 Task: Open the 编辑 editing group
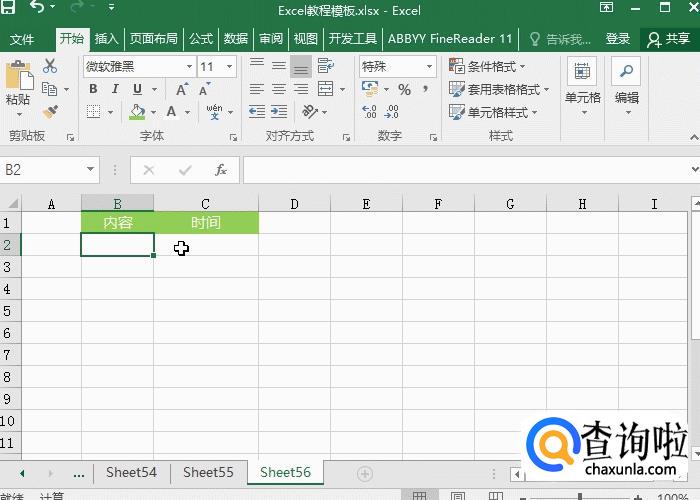coord(627,87)
